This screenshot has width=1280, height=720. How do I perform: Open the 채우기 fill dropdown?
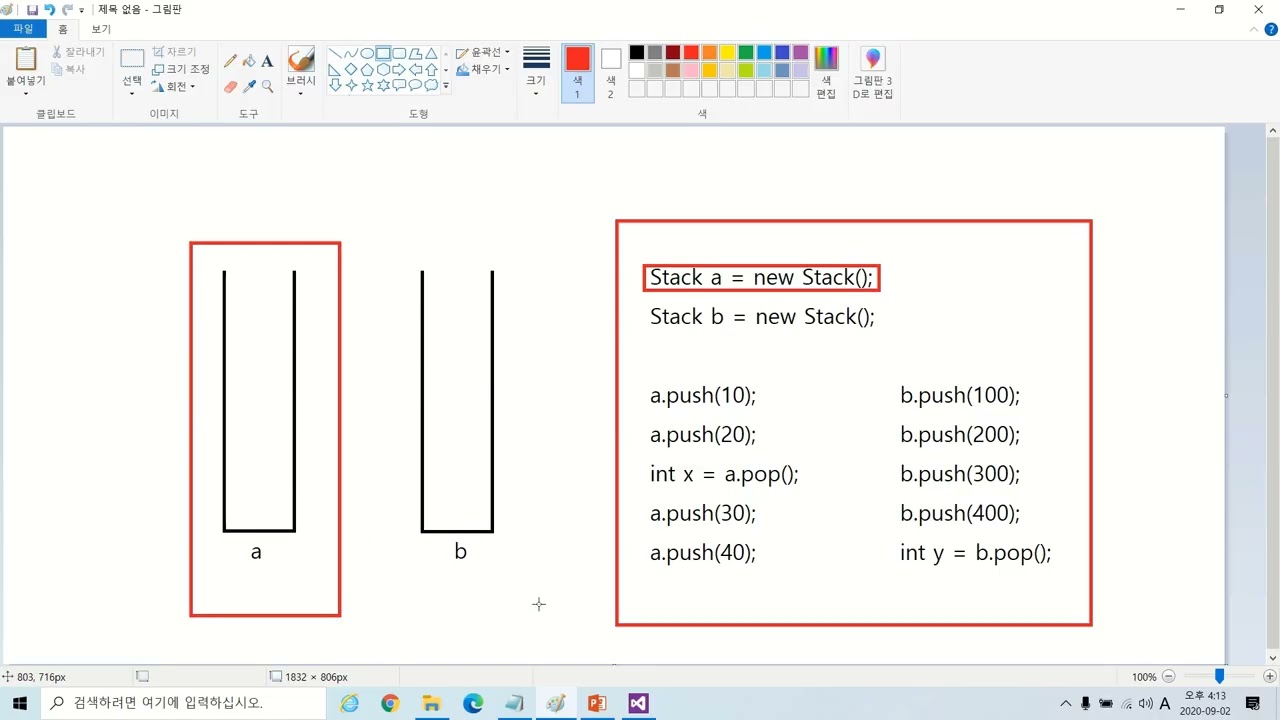[483, 69]
